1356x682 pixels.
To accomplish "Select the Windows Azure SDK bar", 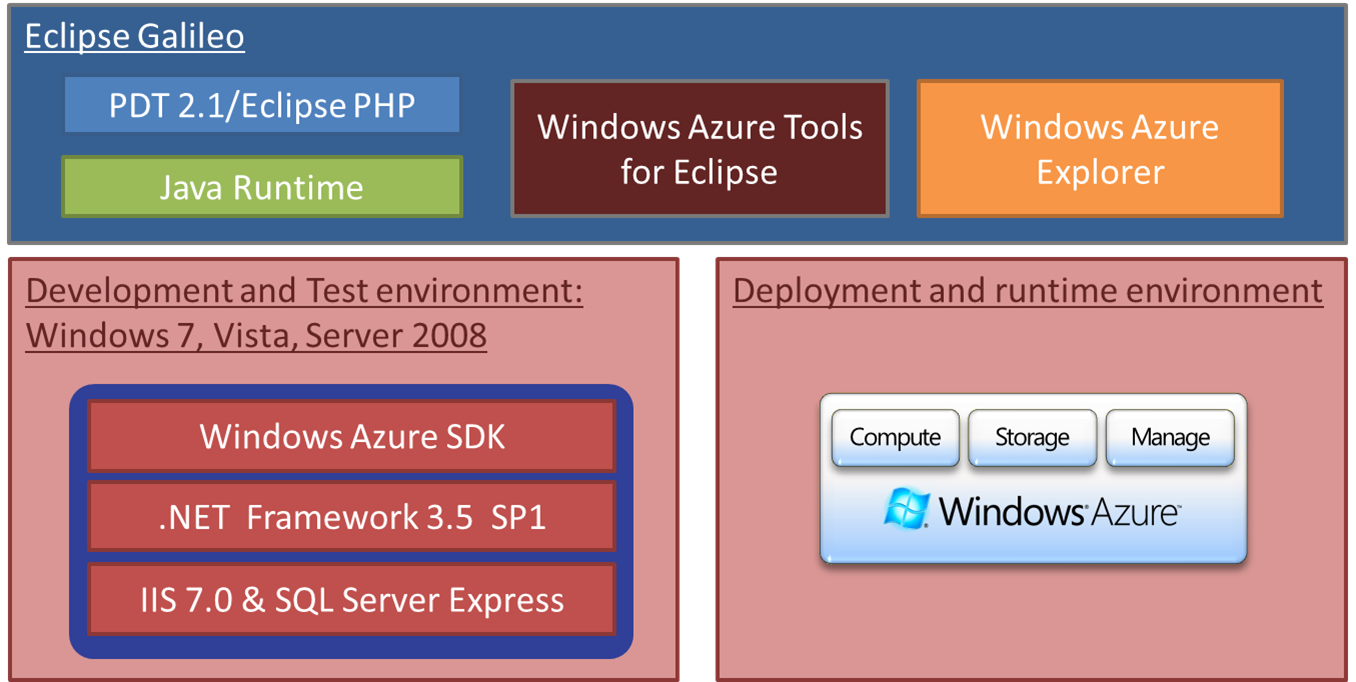I will [352, 436].
